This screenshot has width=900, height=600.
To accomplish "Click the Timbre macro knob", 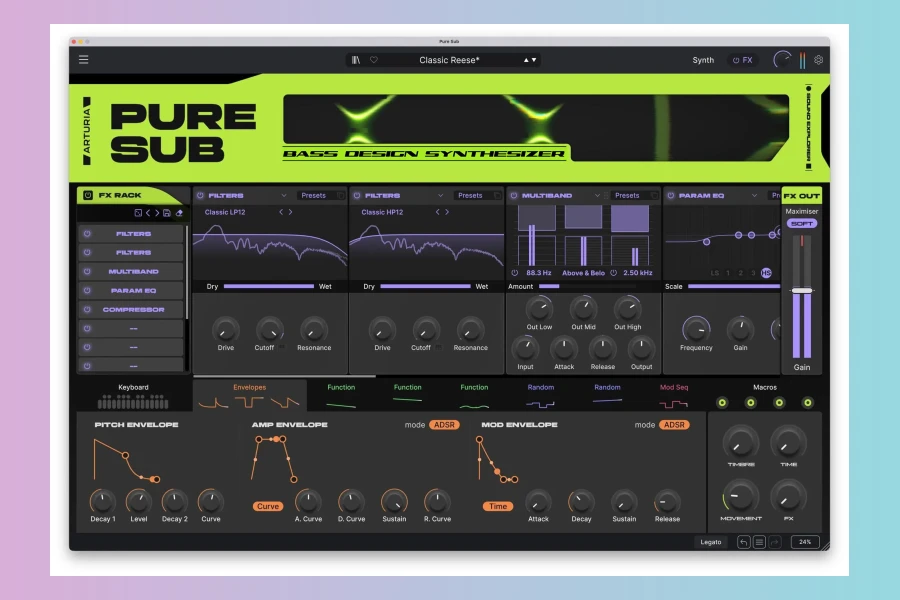I will point(741,442).
